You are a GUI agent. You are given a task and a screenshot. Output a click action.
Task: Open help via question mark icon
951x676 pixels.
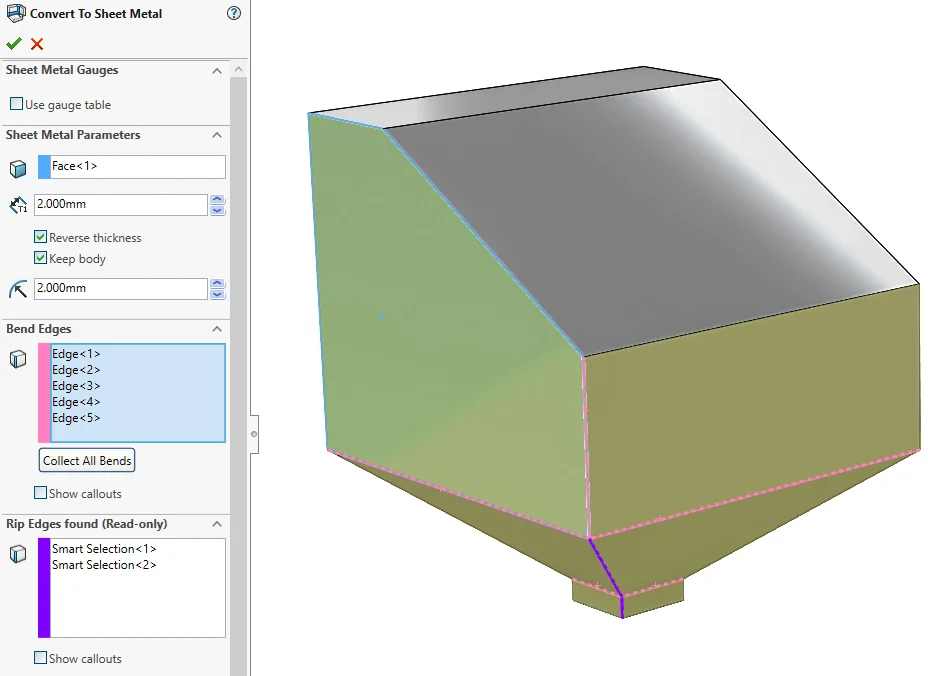point(234,13)
